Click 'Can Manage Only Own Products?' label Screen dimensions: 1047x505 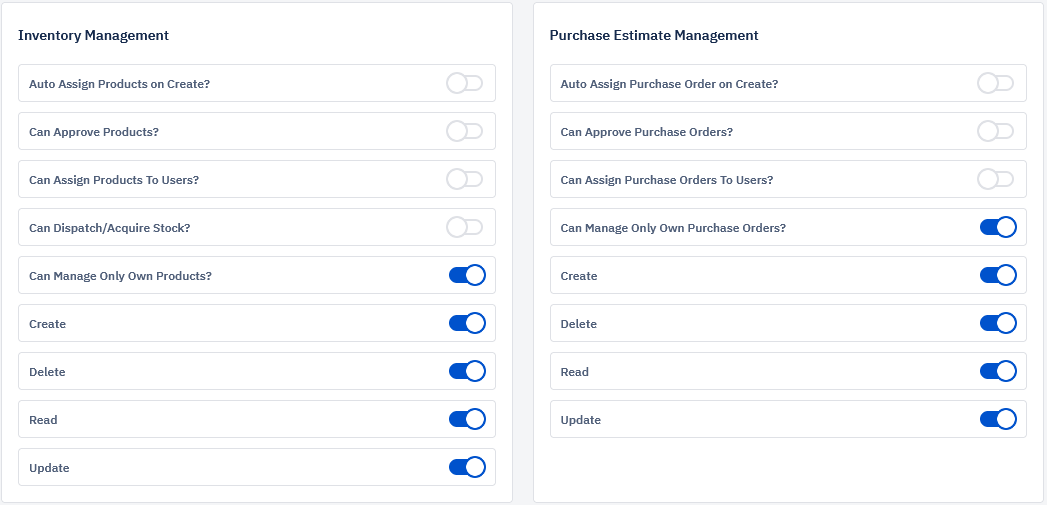pos(120,276)
